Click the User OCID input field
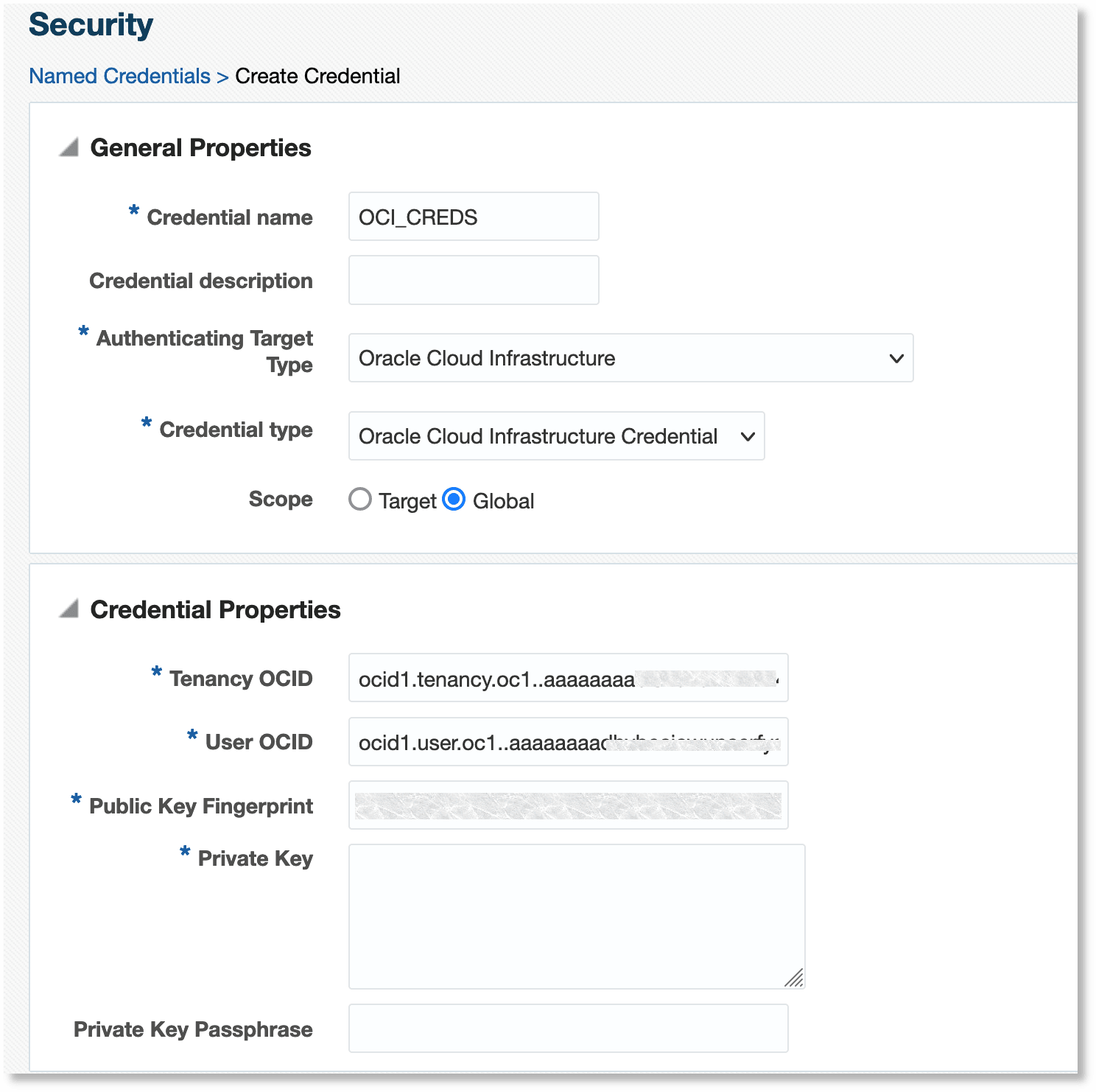1096x1092 pixels. pyautogui.click(x=567, y=741)
